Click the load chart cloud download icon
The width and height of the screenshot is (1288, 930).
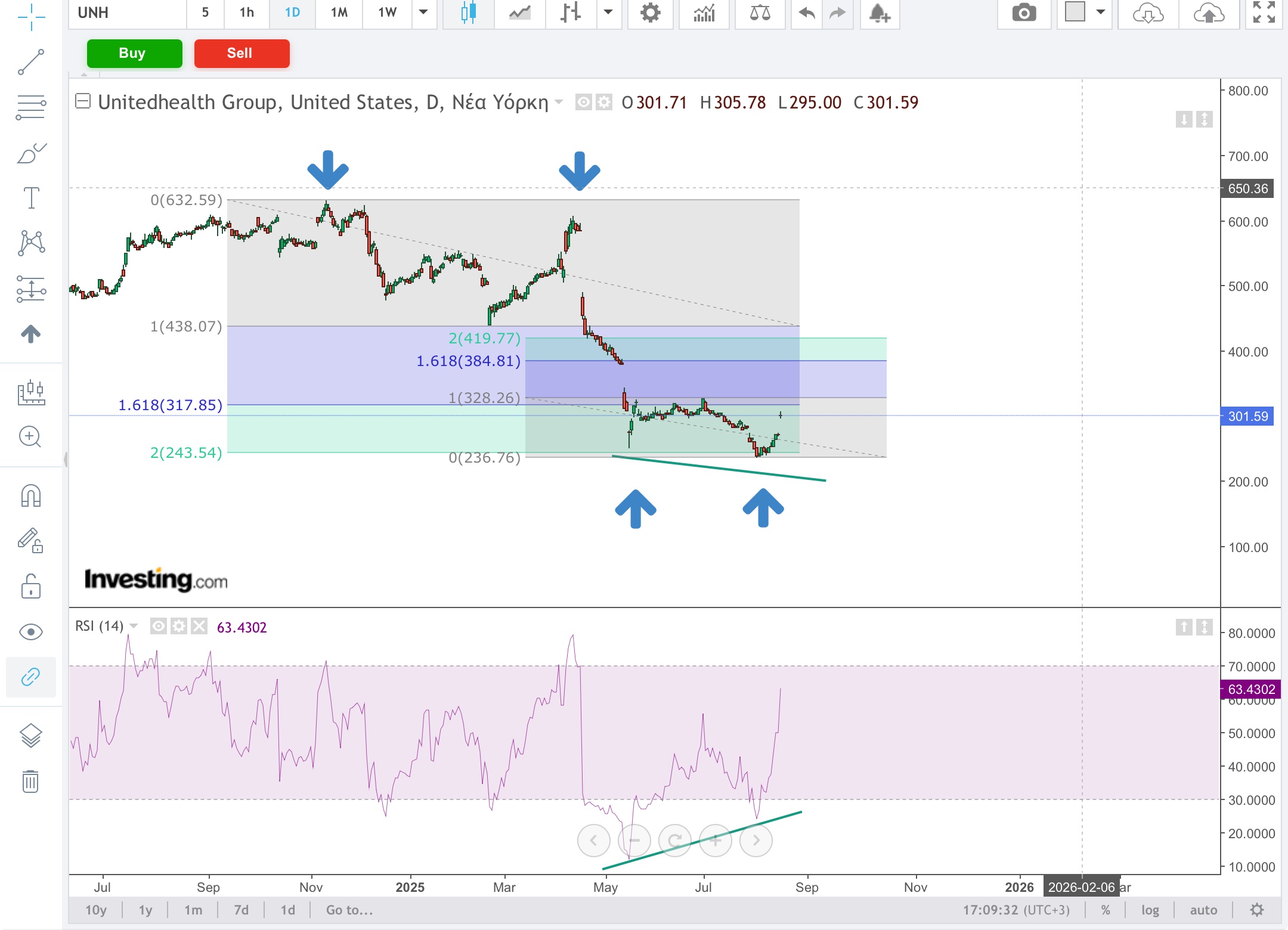tap(1148, 13)
